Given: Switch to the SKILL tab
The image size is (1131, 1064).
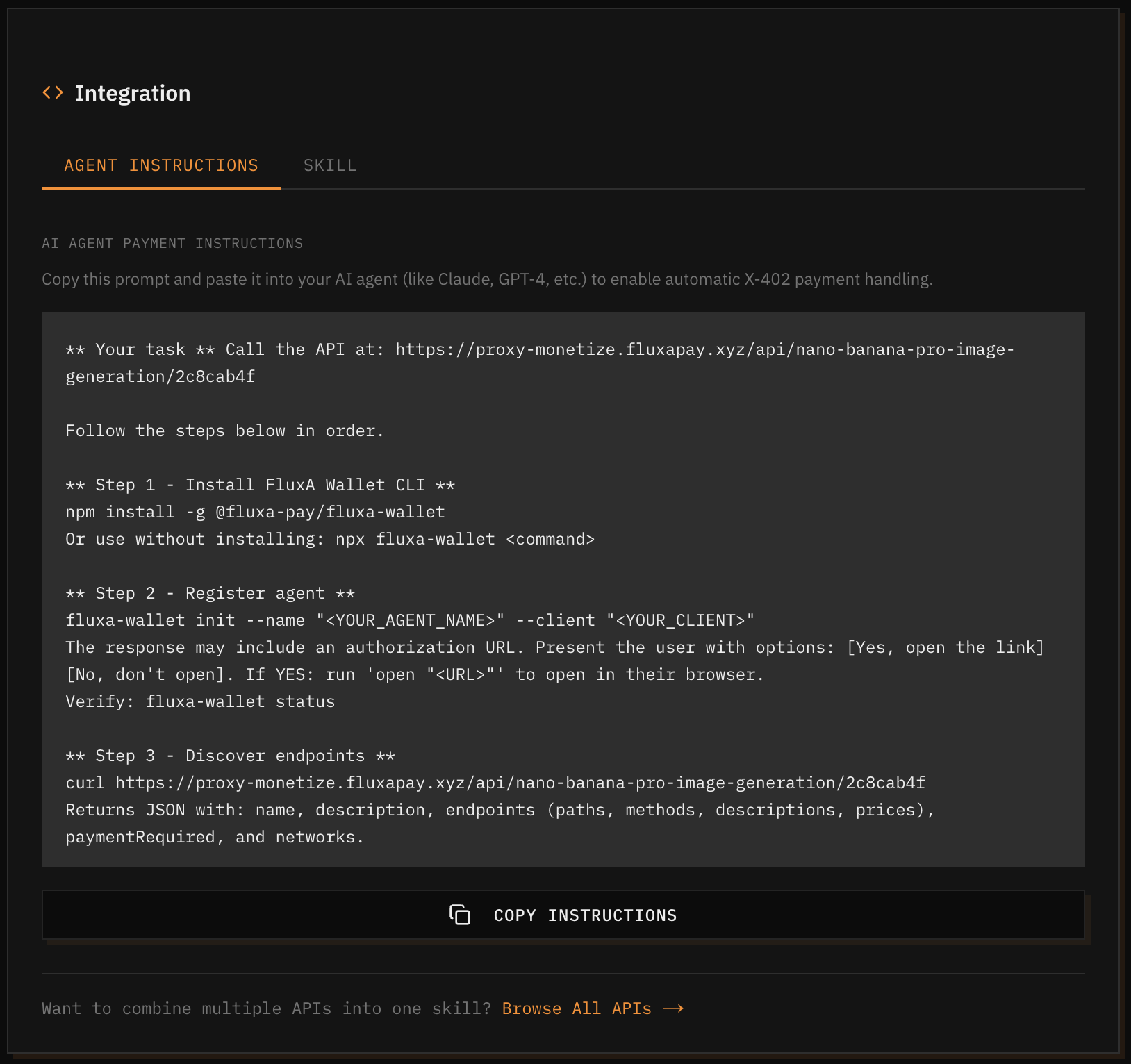Looking at the screenshot, I should 329,165.
